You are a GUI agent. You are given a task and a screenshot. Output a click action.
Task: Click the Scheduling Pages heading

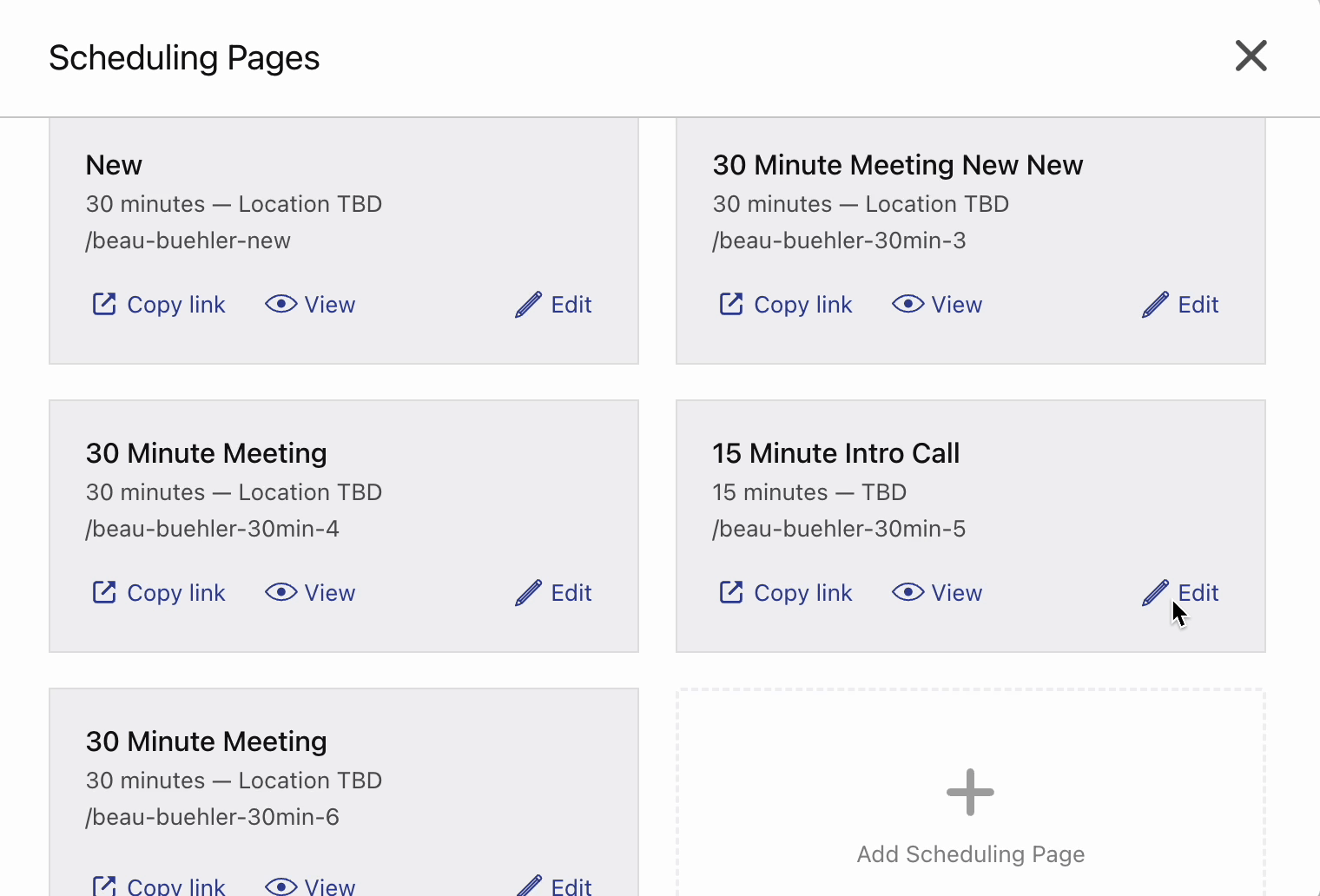tap(184, 58)
